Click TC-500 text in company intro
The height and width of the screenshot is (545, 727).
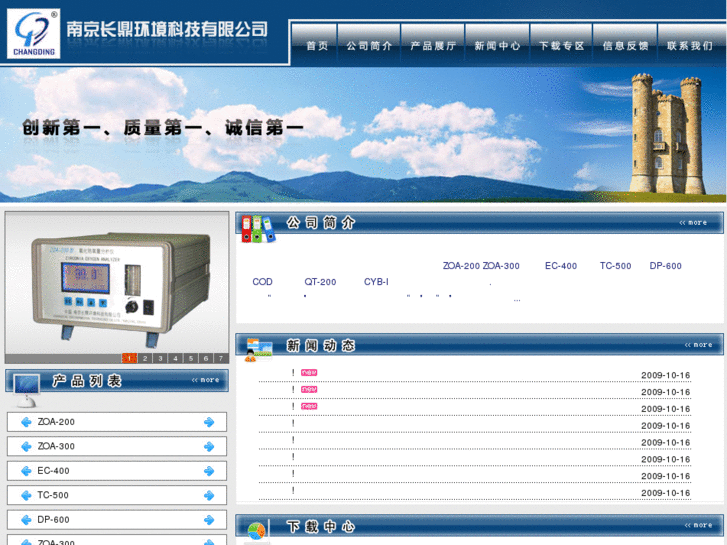coord(615,266)
